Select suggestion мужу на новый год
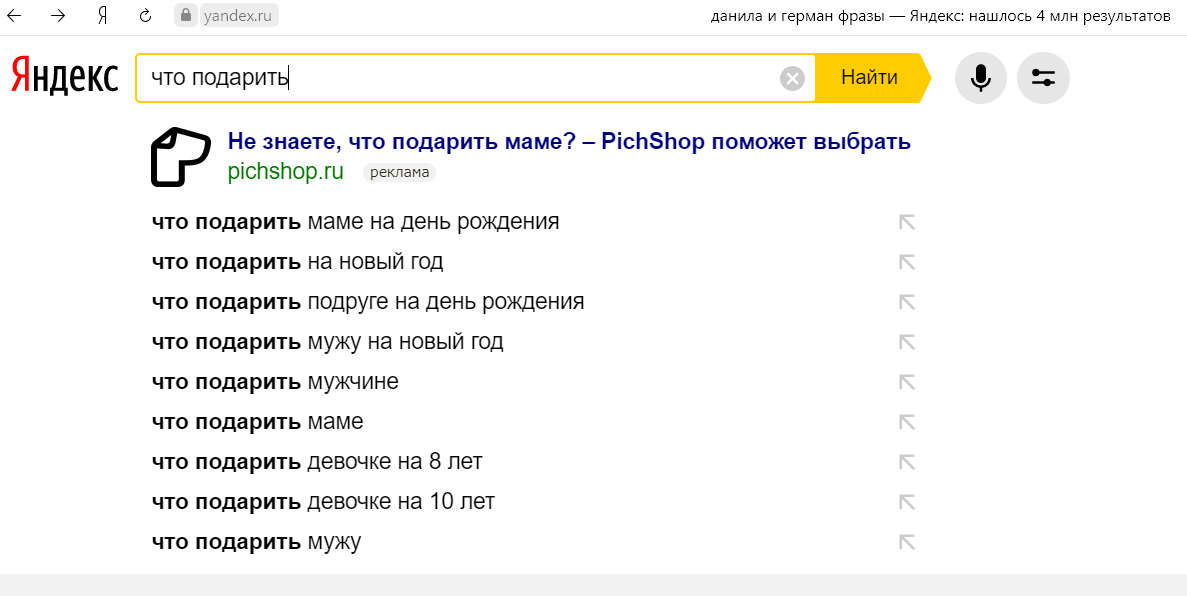 click(327, 342)
